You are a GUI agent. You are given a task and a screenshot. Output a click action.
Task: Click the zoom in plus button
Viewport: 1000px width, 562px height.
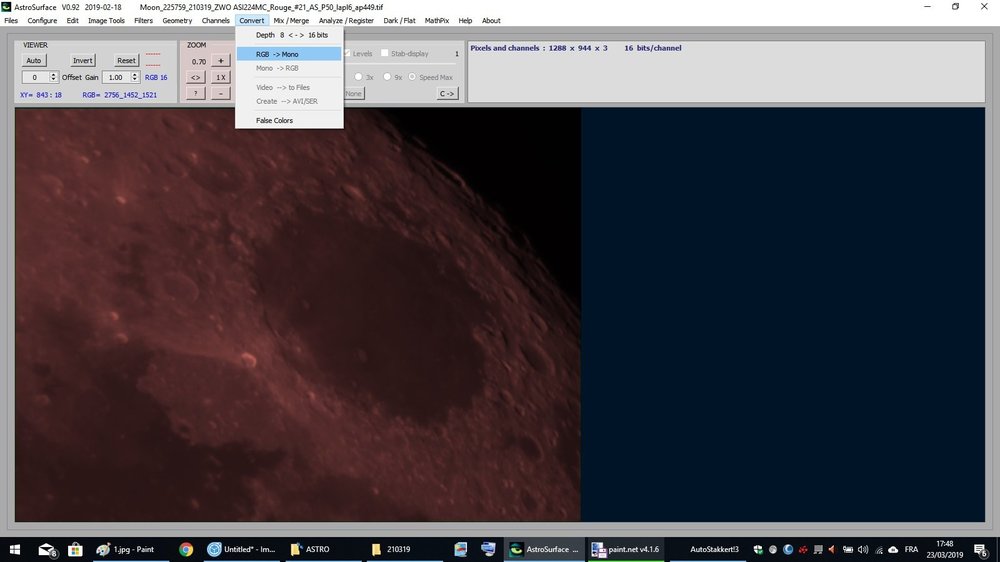coord(222,61)
